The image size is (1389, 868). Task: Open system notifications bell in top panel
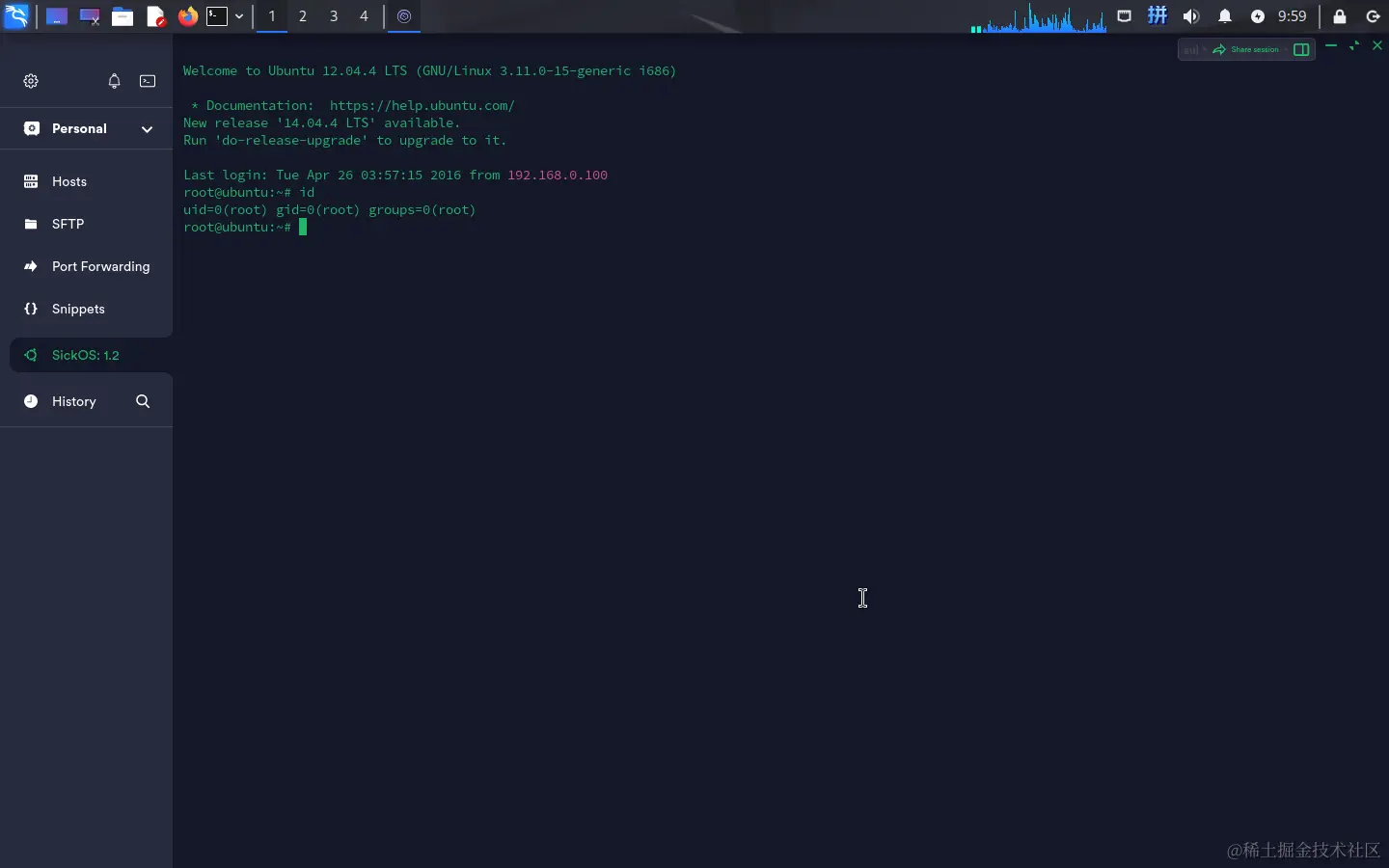click(x=1225, y=16)
